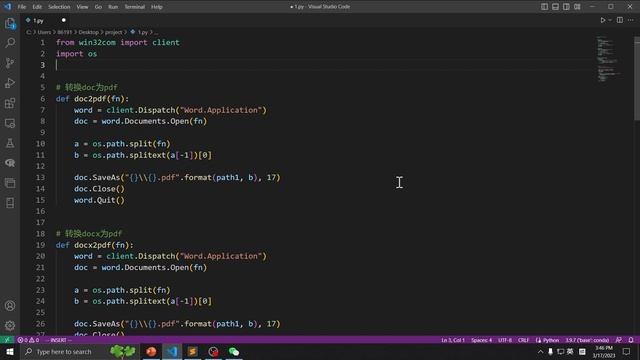Click the Desktop breadcrumb segment

tap(89, 32)
